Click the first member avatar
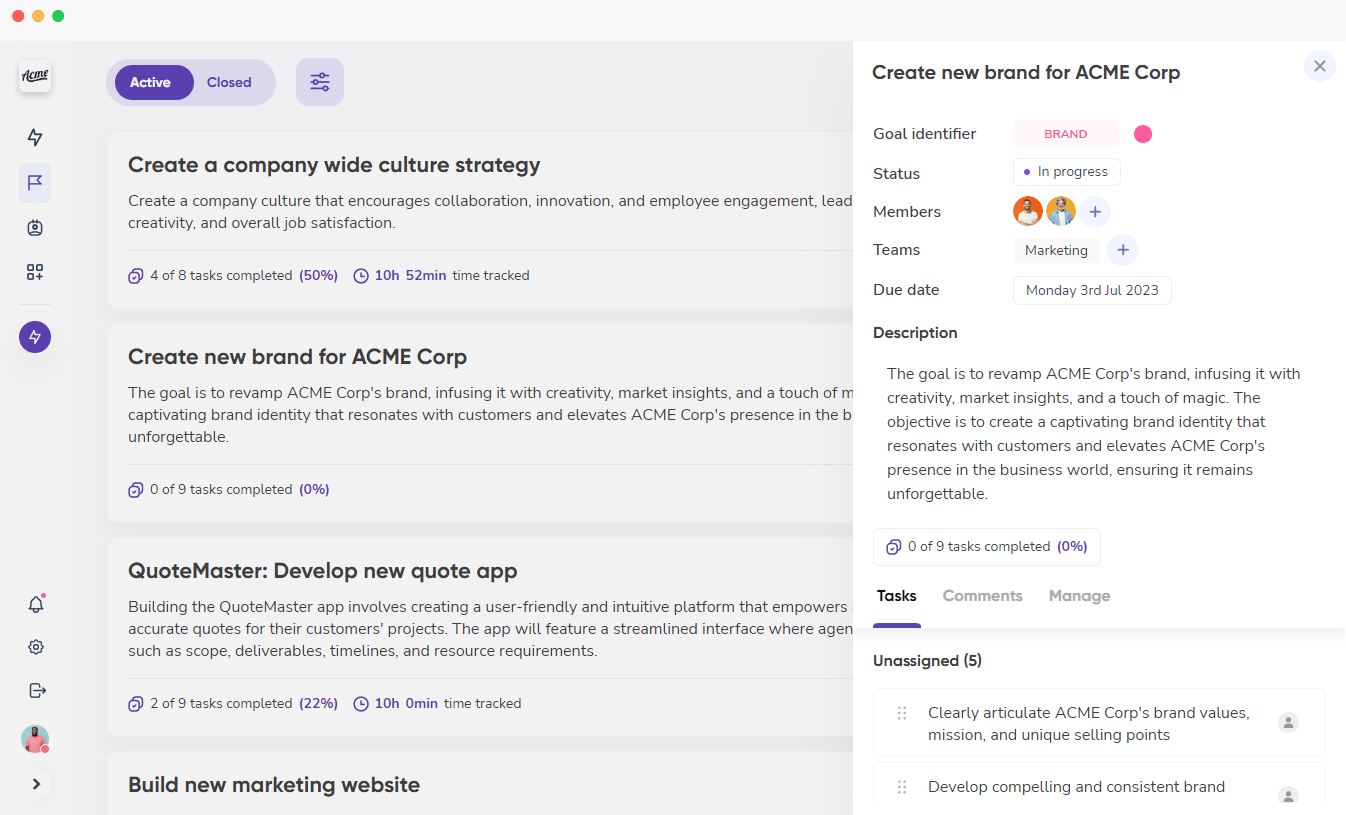Viewport: 1346px width, 815px height. 1028,211
